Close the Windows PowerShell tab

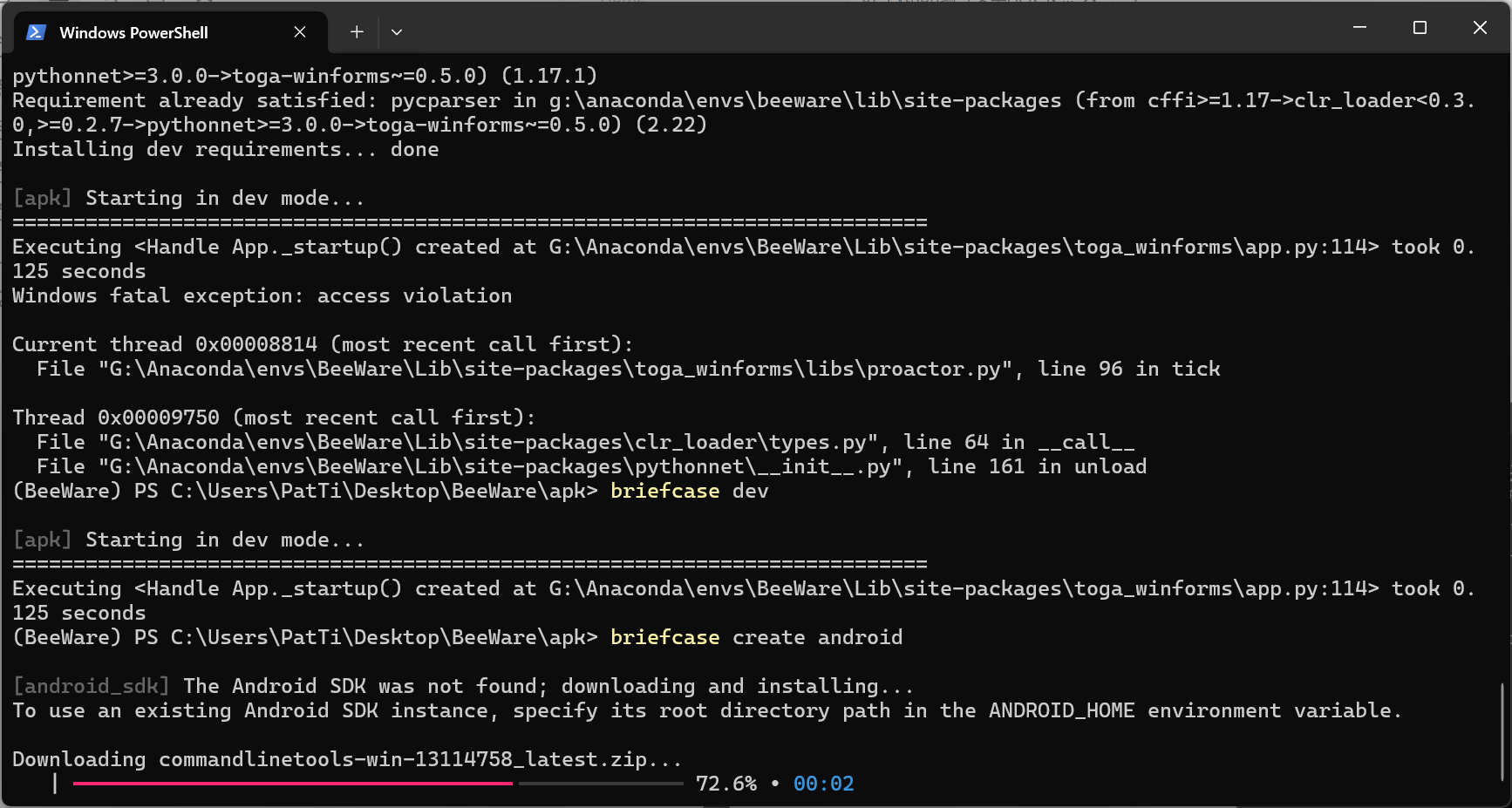click(300, 32)
